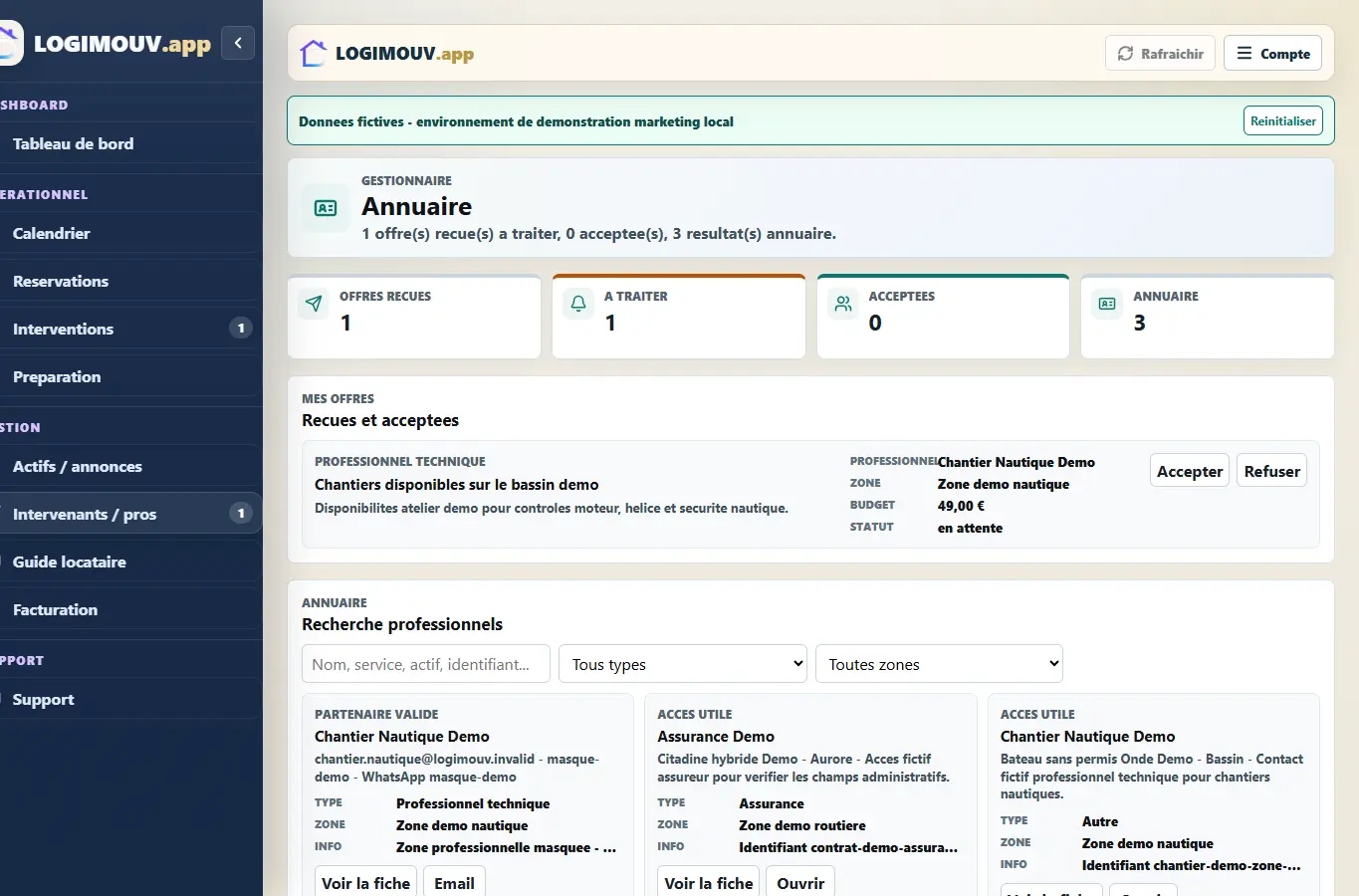Open Support in sidebar
1359x896 pixels.
pos(129,699)
